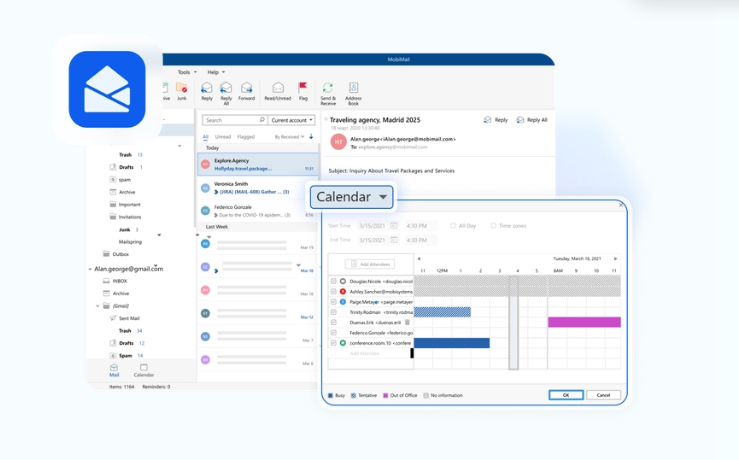Click the Reply All icon in the reading pane header
Image resolution: width=739 pixels, height=460 pixels.
click(520, 120)
